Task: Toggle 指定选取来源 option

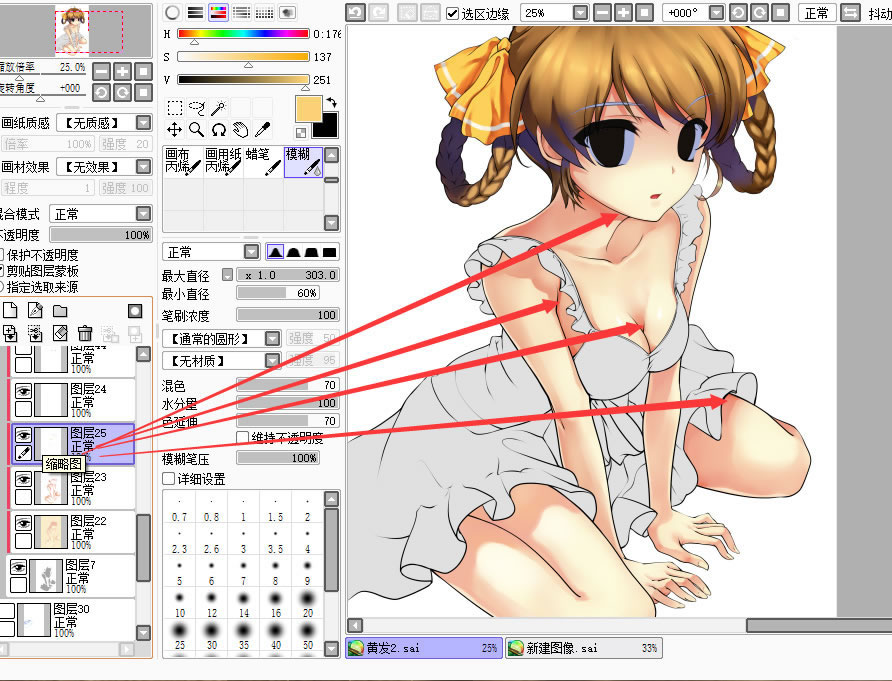Action: (2, 287)
